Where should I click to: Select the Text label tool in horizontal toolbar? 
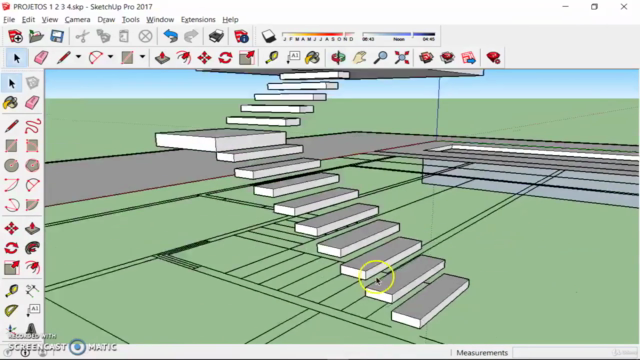point(293,58)
